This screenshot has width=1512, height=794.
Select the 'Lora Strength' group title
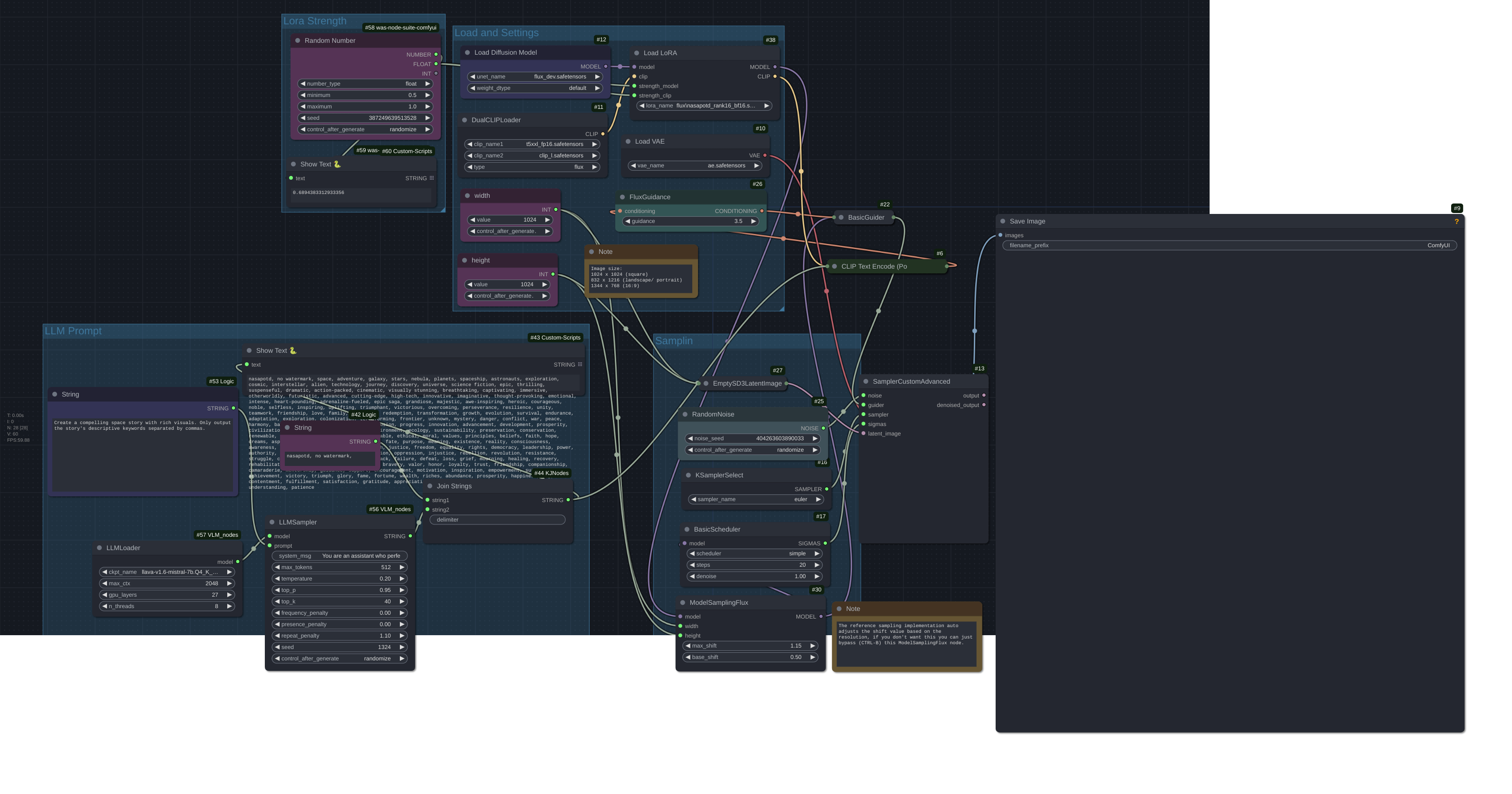pyautogui.click(x=315, y=21)
